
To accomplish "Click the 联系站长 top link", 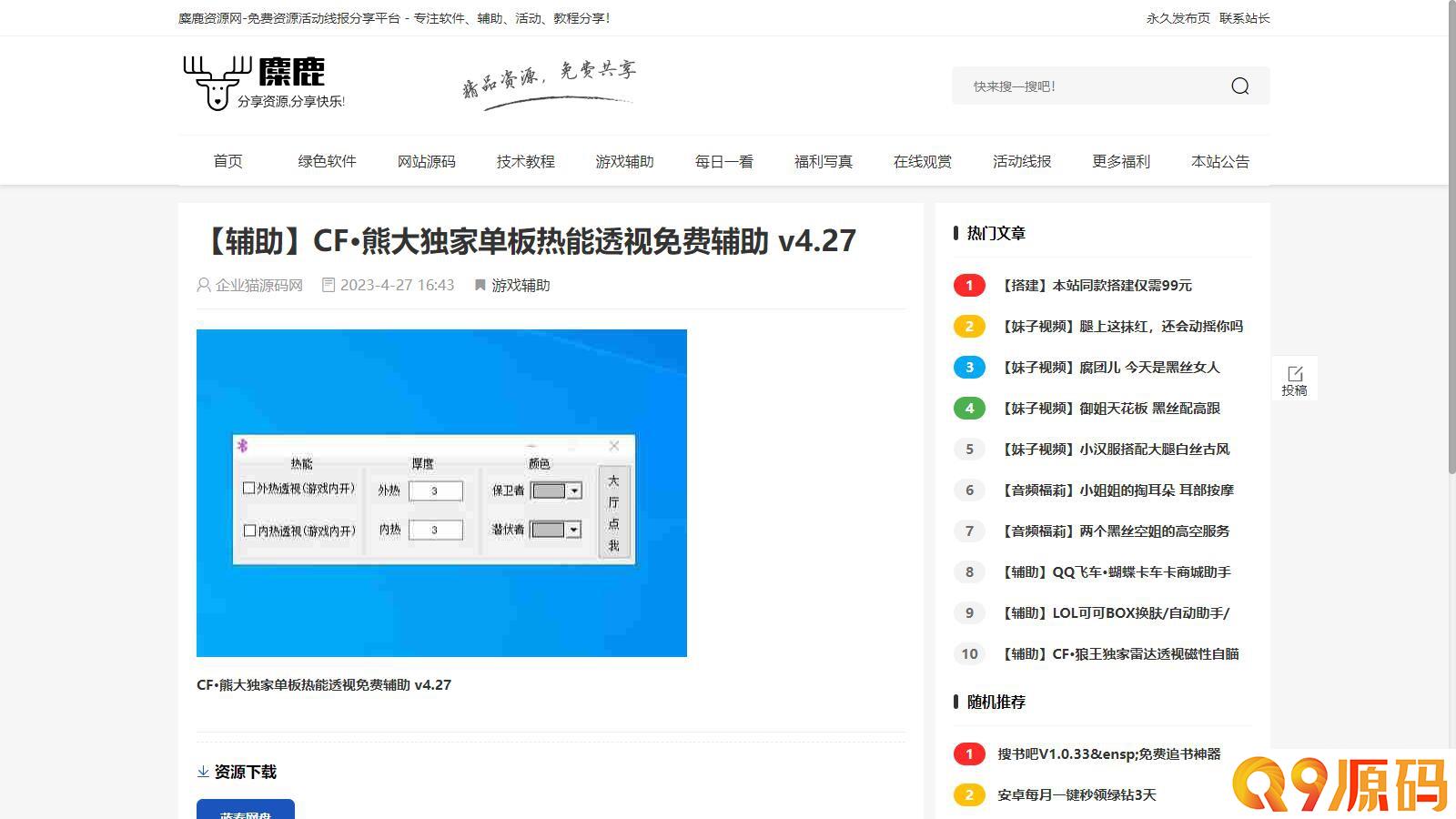I will click(1244, 18).
